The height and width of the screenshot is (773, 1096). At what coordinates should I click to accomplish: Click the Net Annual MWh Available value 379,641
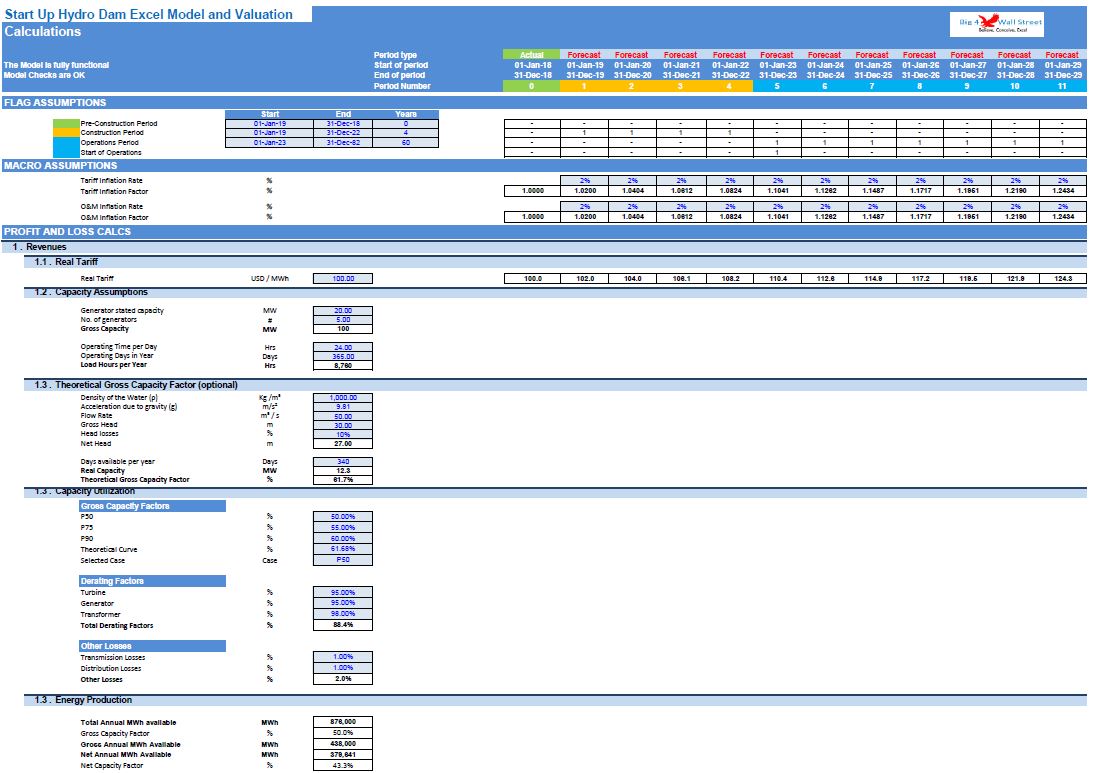click(x=342, y=754)
